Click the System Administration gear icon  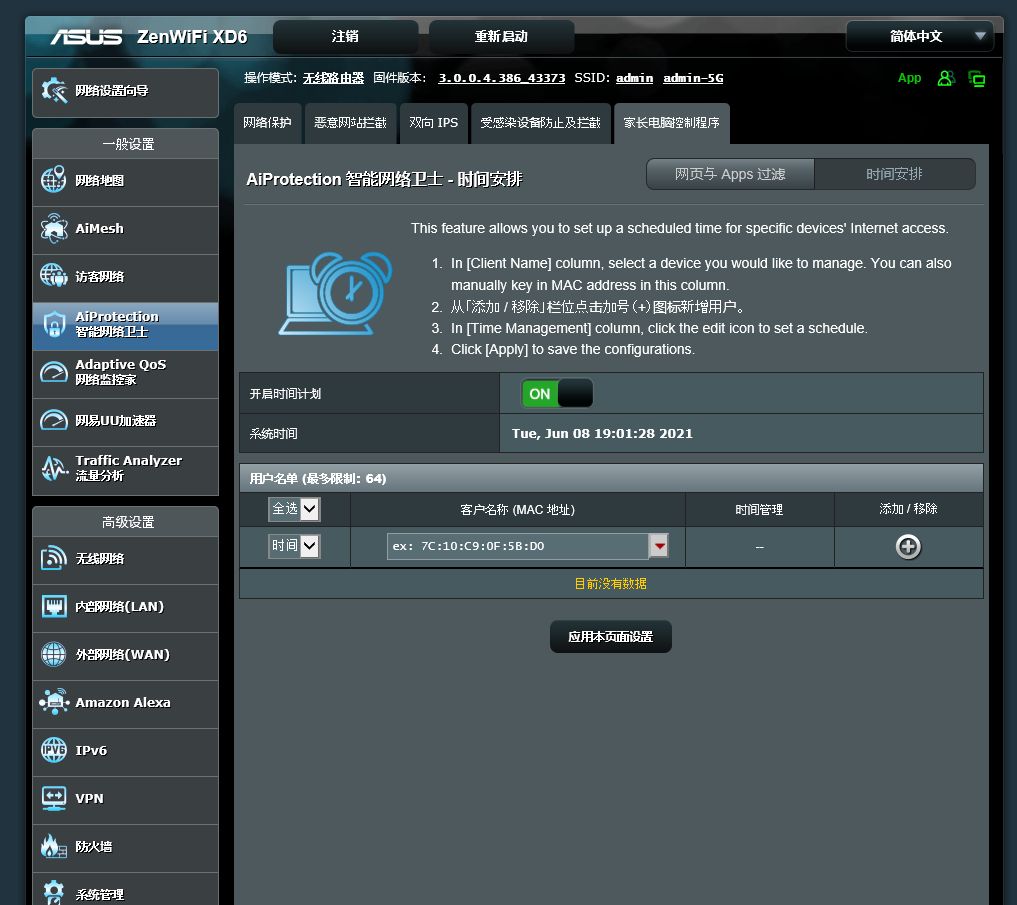click(54, 893)
